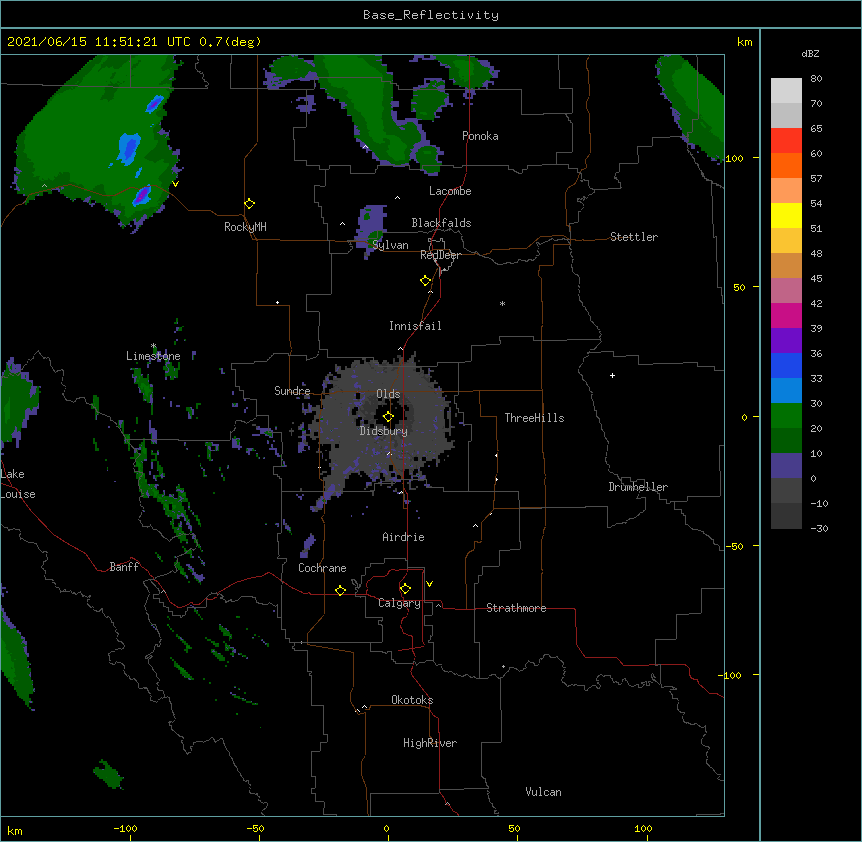Pick the red swatch between 65 and 60 dBZ
The image size is (862, 842).
pos(786,141)
